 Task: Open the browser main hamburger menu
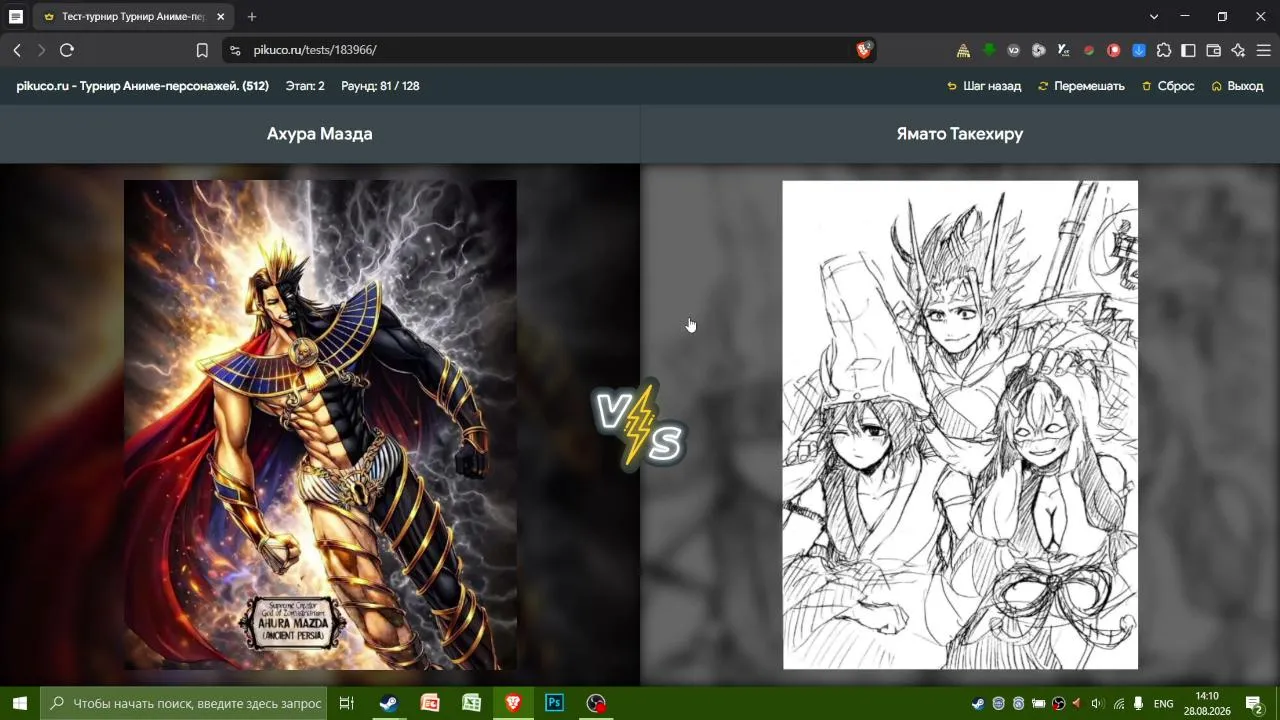pos(1263,50)
